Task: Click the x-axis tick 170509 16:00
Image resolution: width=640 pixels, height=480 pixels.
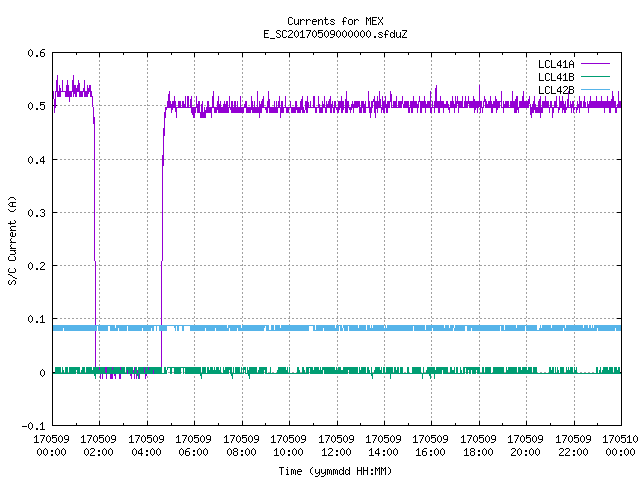Action: pos(431,446)
